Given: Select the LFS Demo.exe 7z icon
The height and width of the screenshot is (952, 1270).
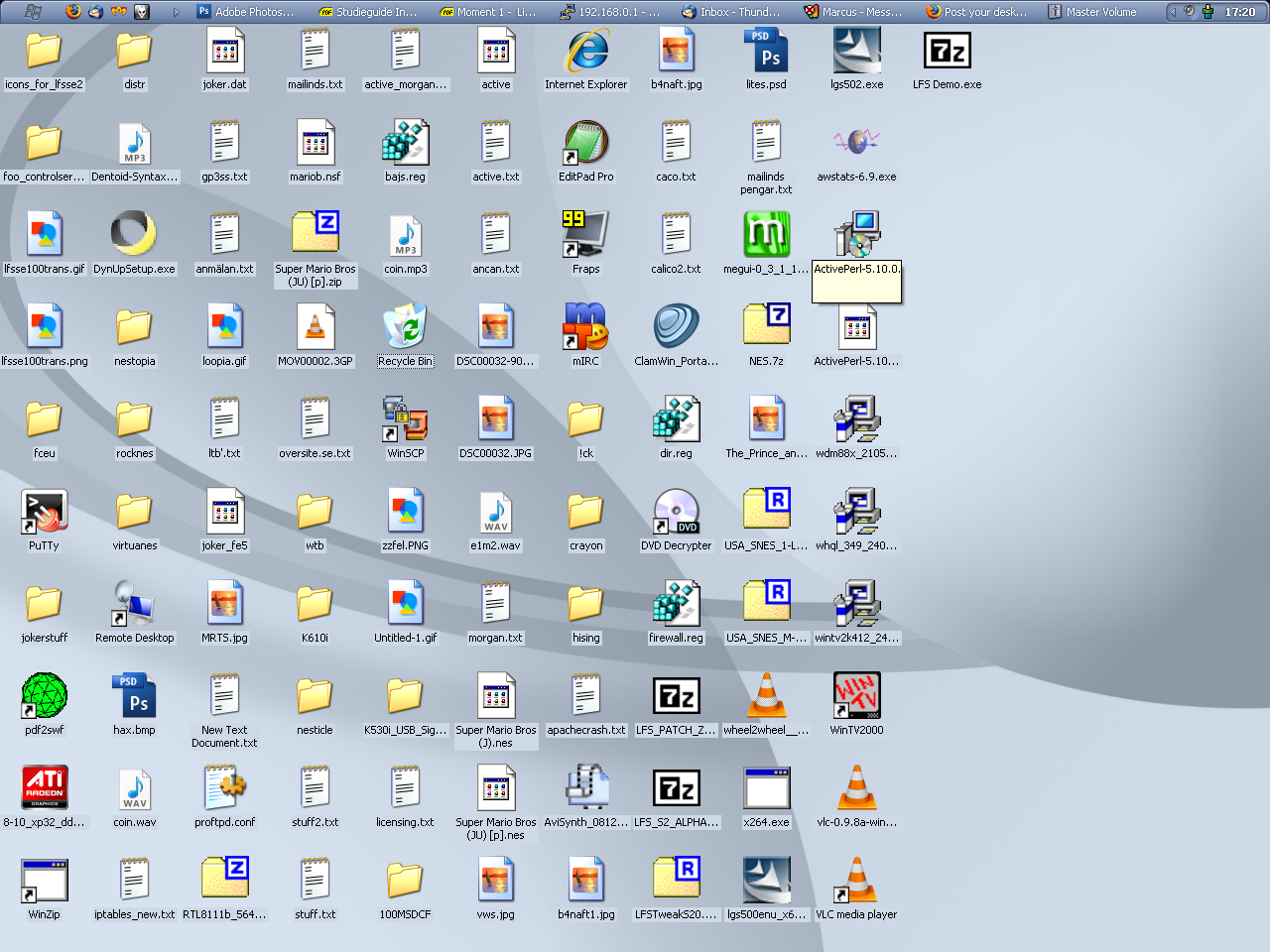Looking at the screenshot, I should point(947,51).
